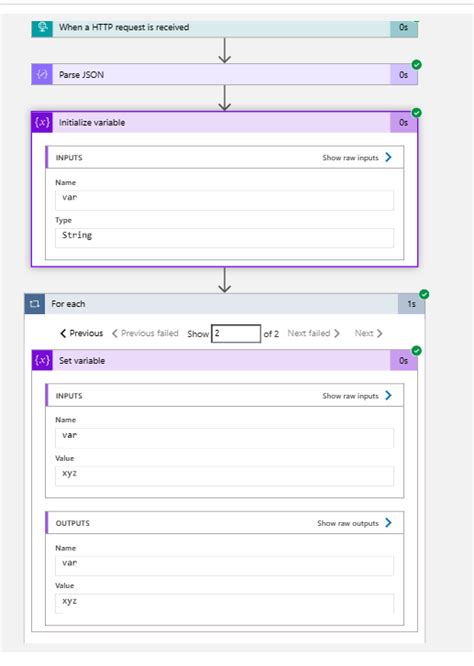Viewport: 474px width, 666px height.
Task: Click the Set variable curly-brace icon
Action: 42,360
